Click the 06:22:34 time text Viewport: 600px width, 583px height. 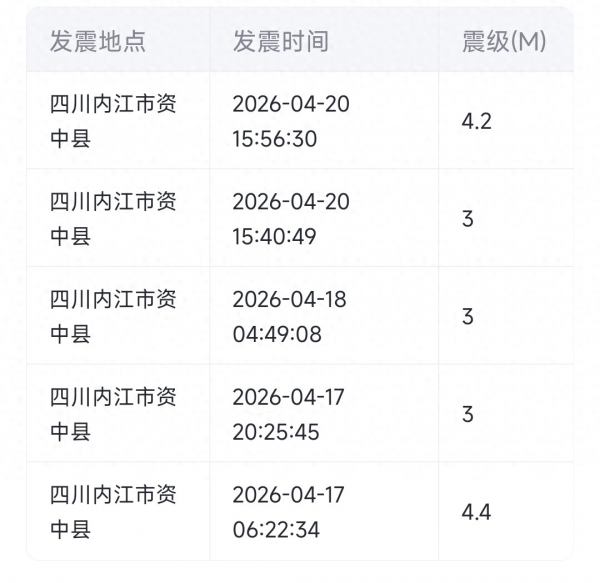pos(277,529)
